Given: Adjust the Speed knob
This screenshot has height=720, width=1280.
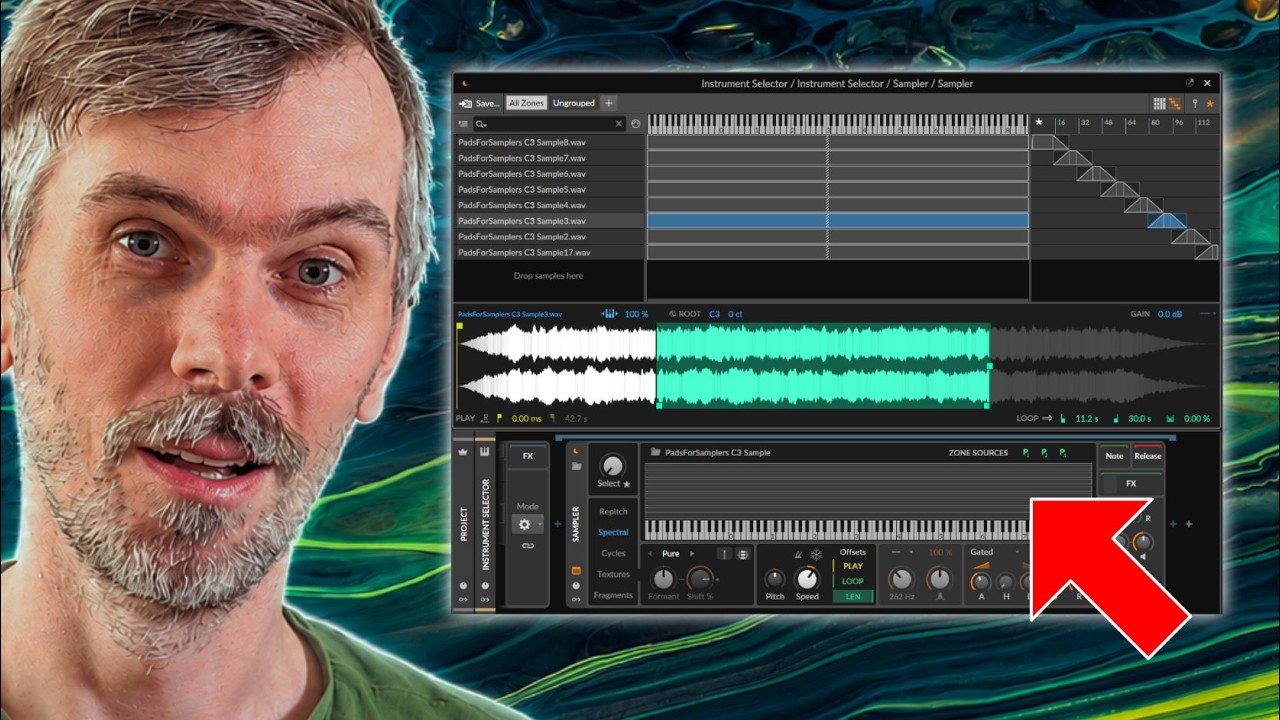Looking at the screenshot, I should (806, 578).
